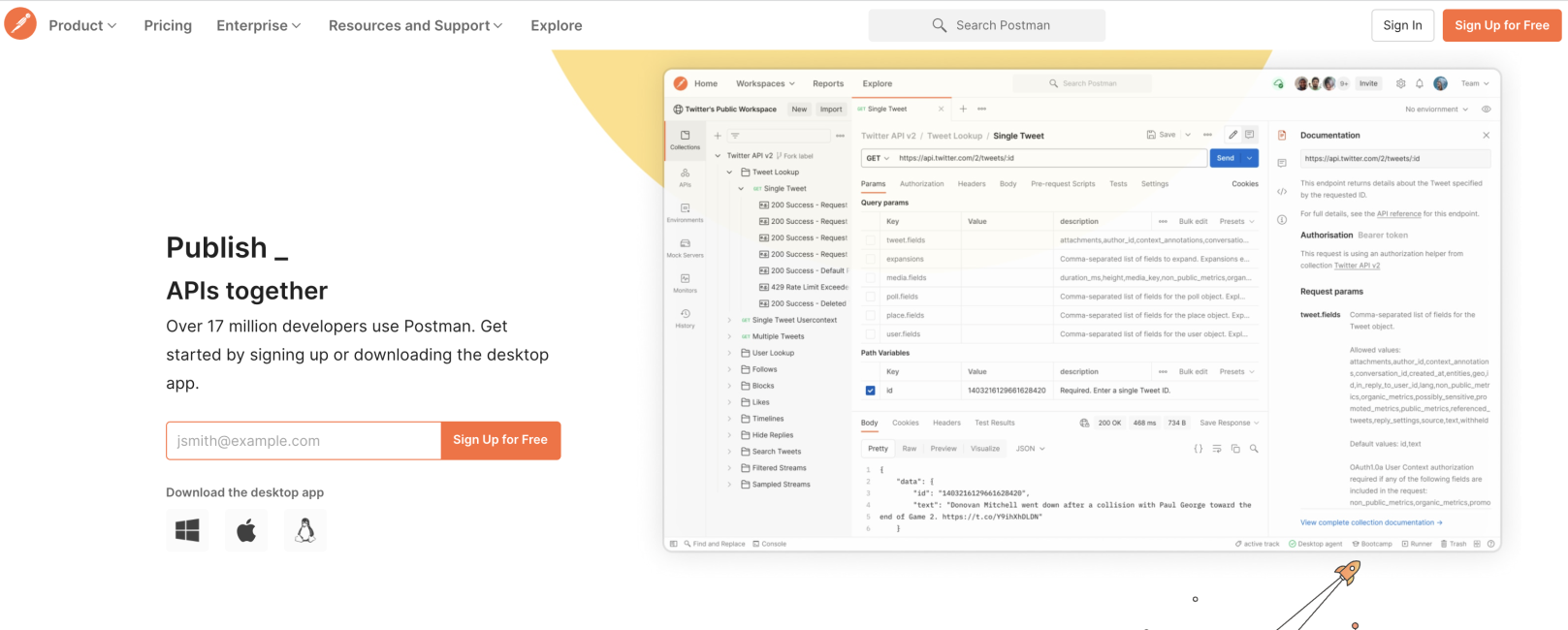
Task: Open the comments icon in right rail
Action: [1282, 163]
